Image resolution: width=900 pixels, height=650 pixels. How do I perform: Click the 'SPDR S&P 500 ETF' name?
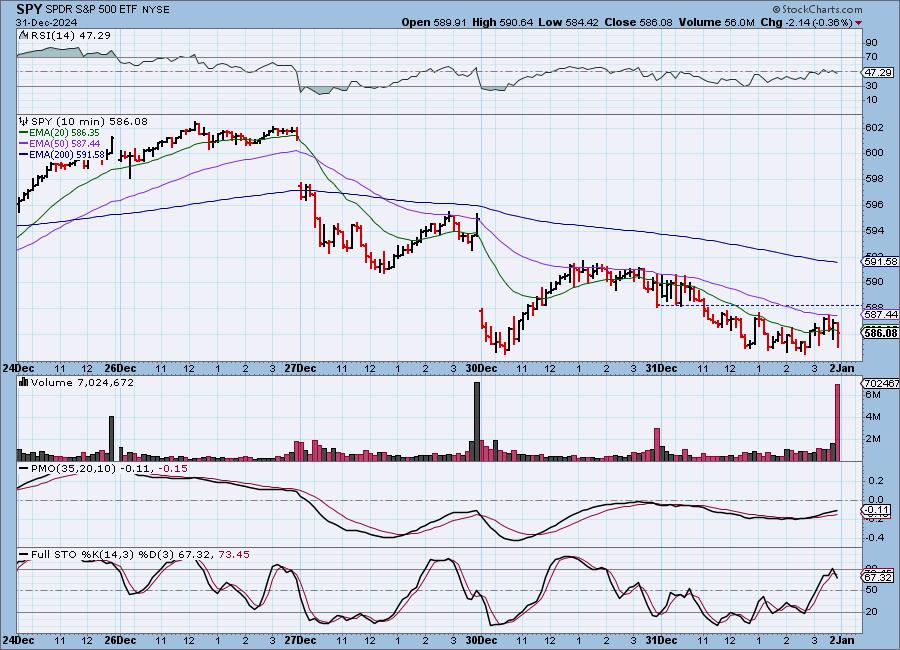click(x=90, y=10)
